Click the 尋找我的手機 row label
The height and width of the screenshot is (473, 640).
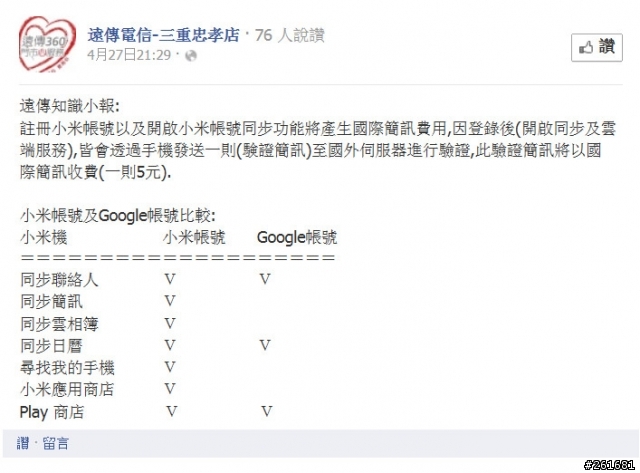tap(67, 368)
